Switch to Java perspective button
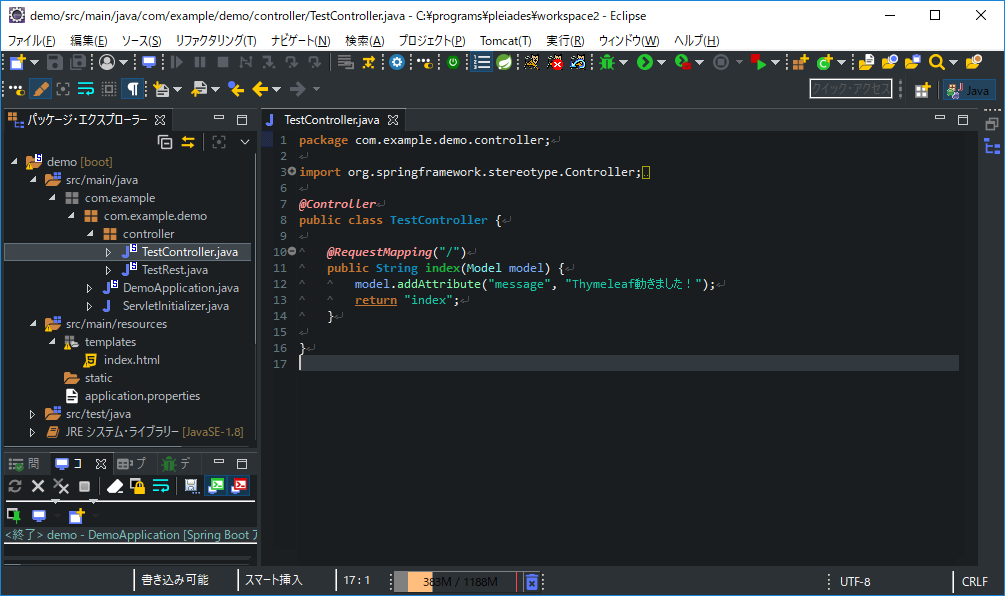 point(969,90)
